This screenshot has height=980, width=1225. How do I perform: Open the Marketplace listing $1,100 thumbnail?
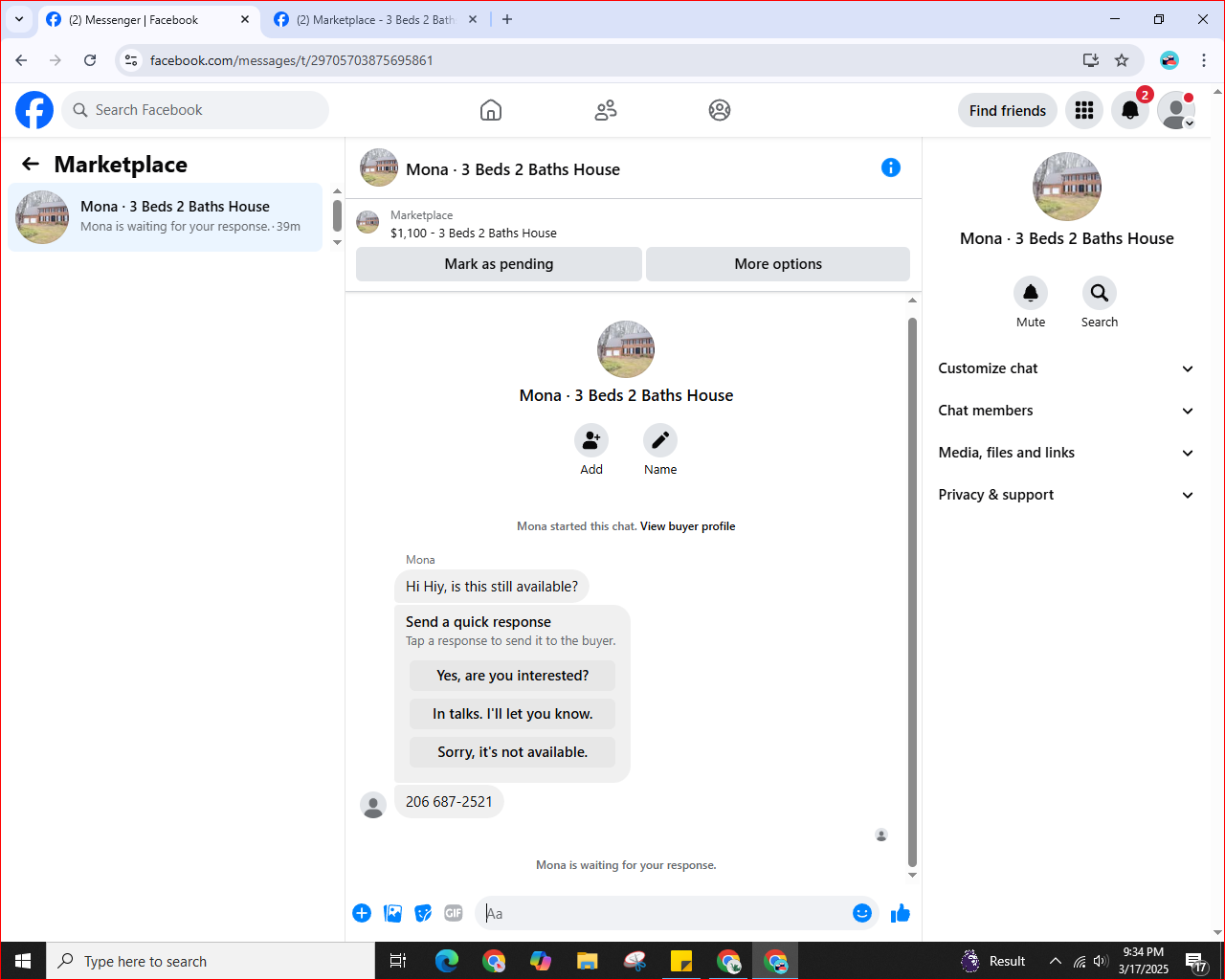coord(367,223)
